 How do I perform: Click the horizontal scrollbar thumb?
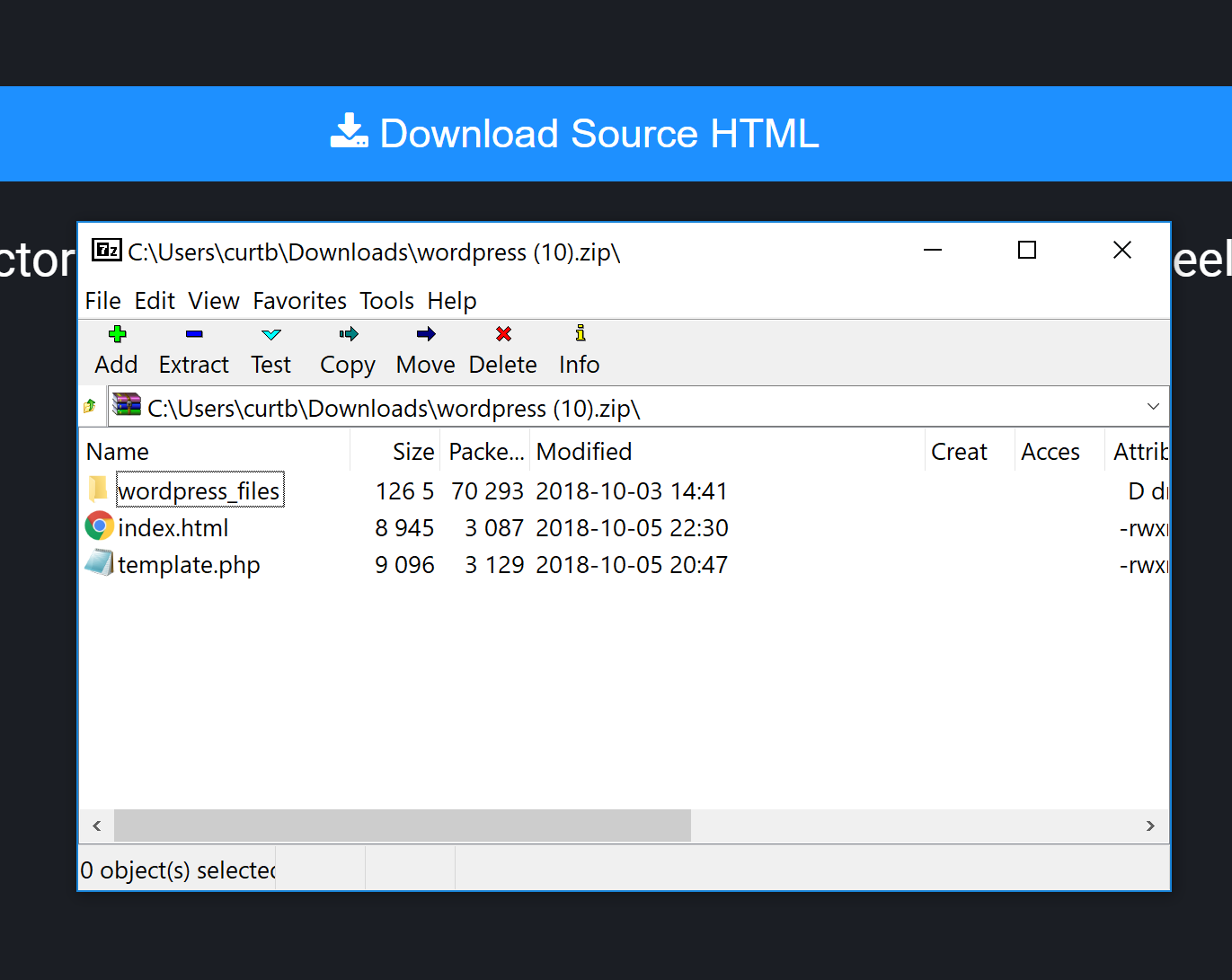coord(403,825)
